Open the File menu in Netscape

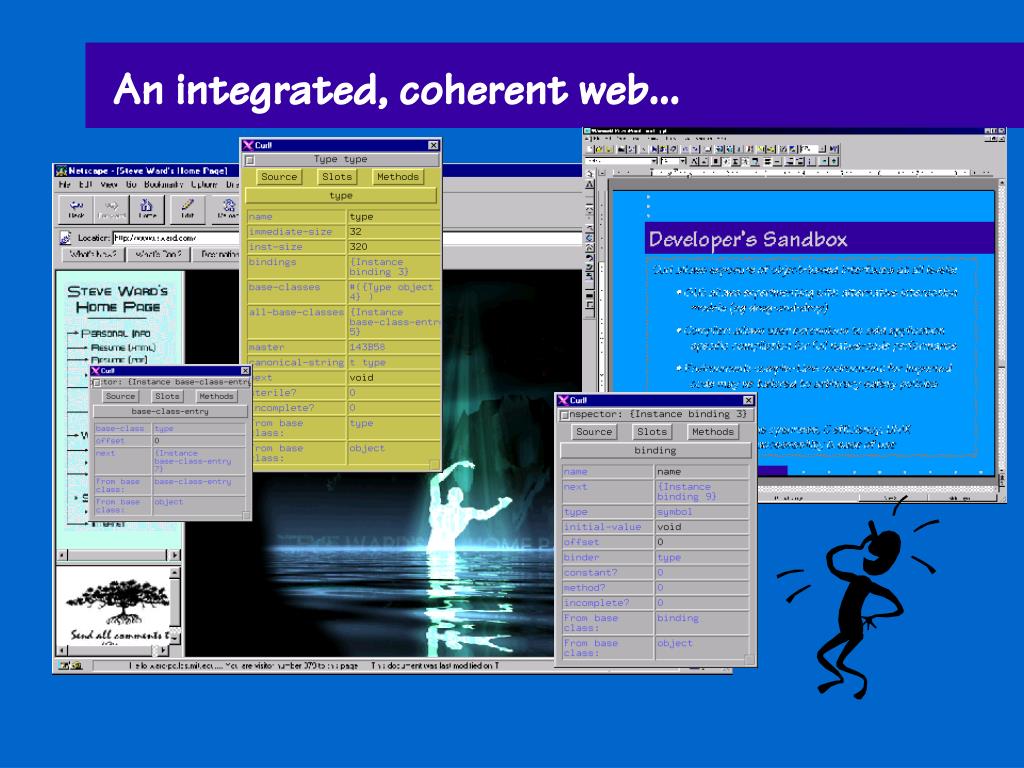pyautogui.click(x=64, y=185)
